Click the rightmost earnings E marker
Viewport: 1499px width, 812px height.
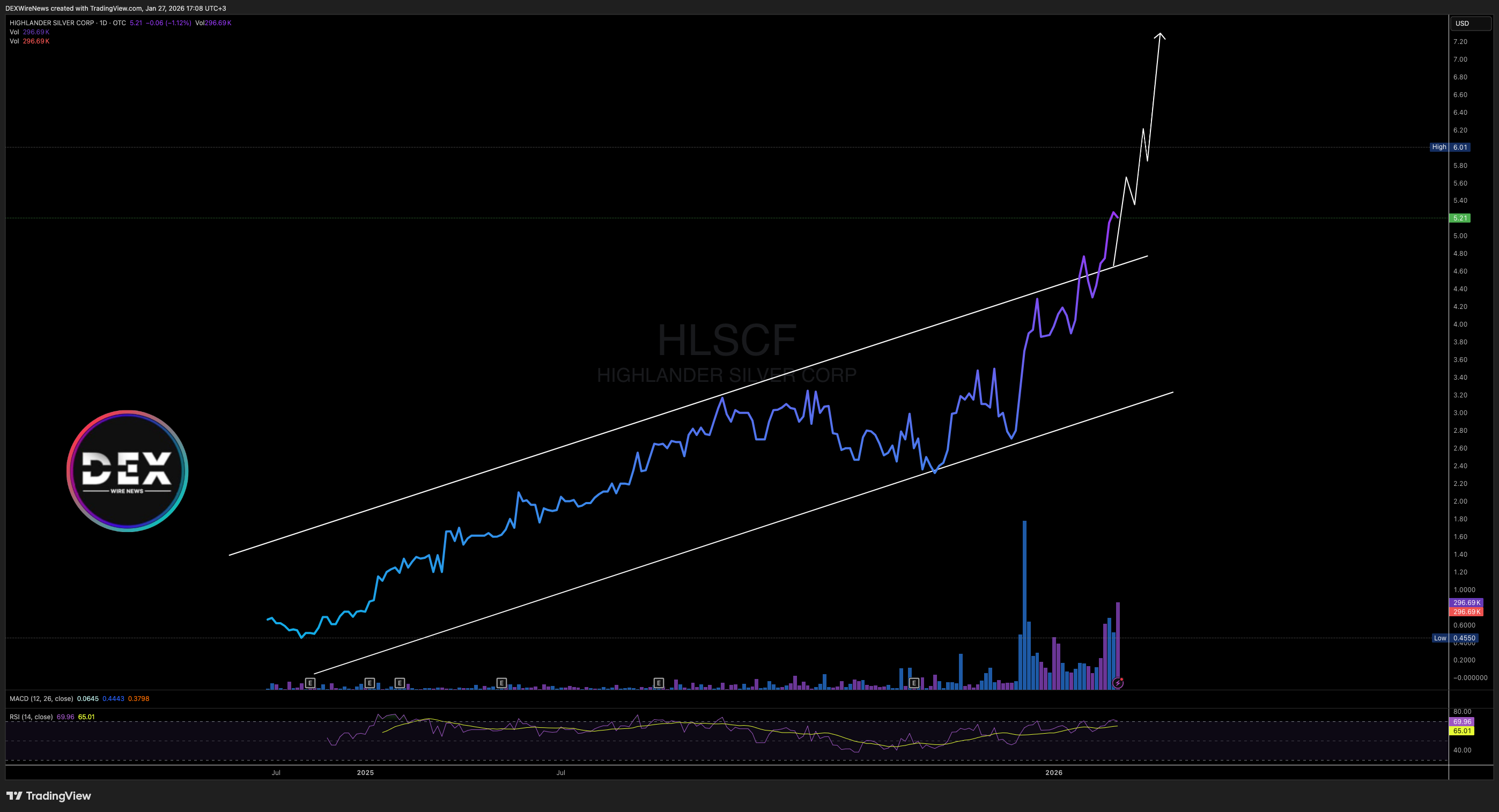coord(913,683)
